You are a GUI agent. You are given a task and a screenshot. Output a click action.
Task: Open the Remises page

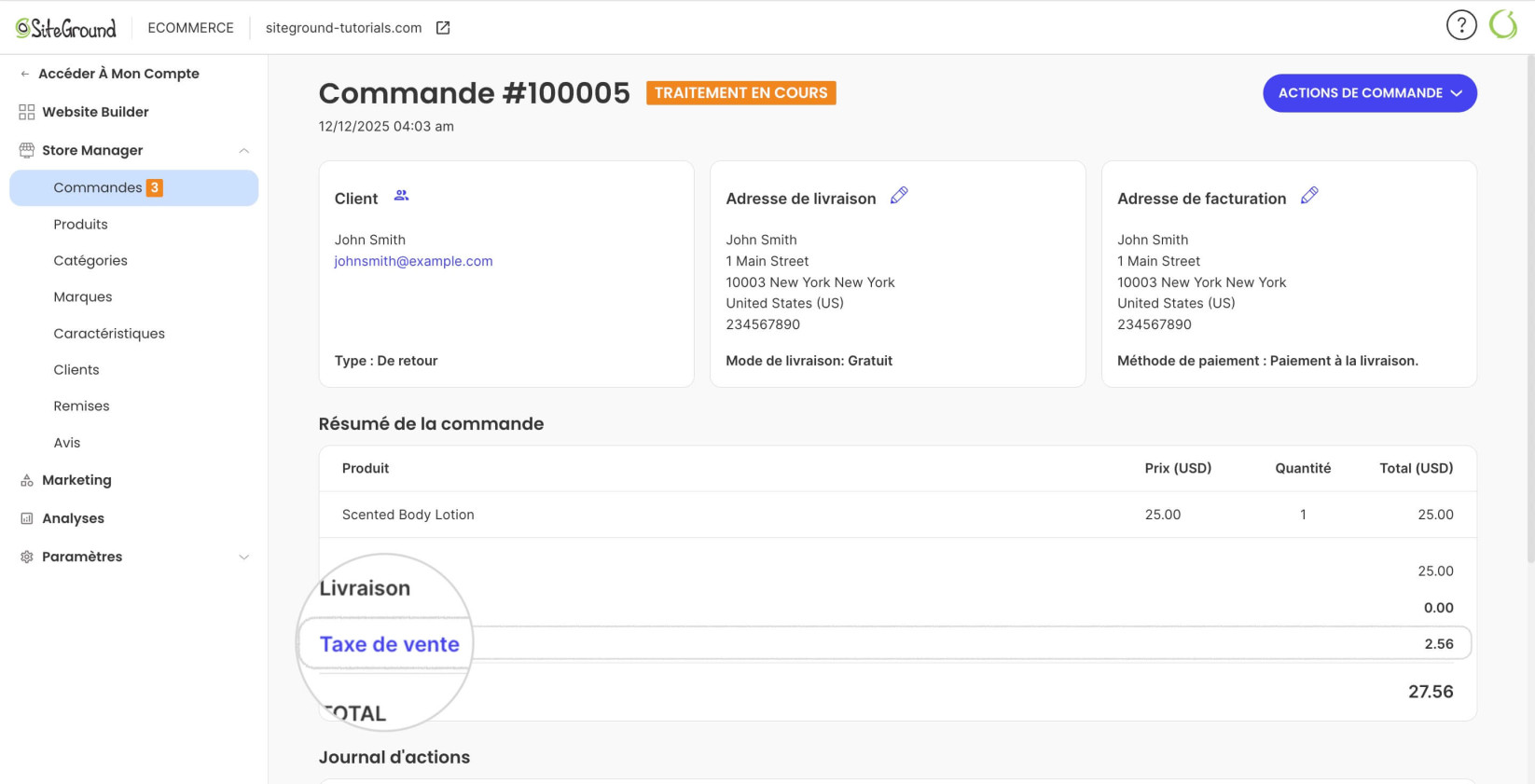coord(81,406)
